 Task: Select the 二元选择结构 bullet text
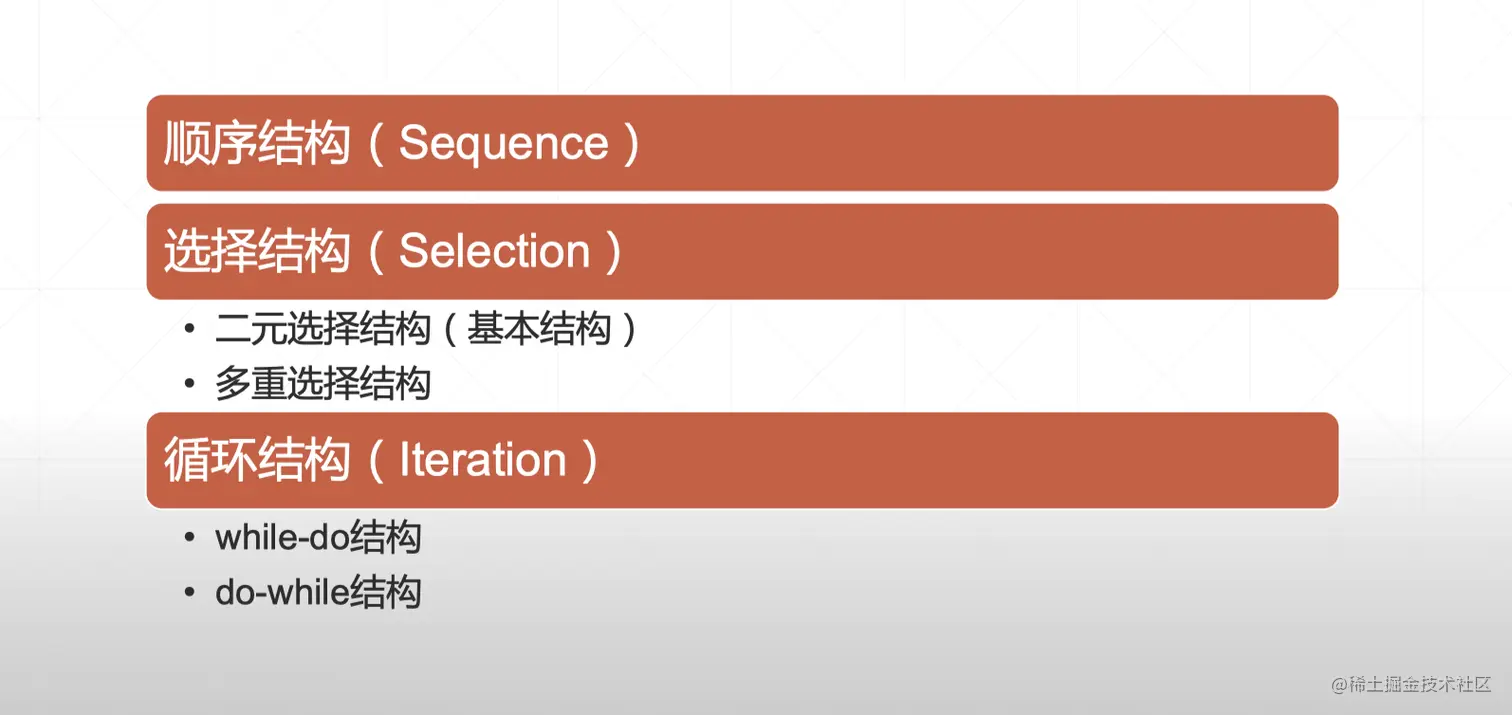coord(323,330)
